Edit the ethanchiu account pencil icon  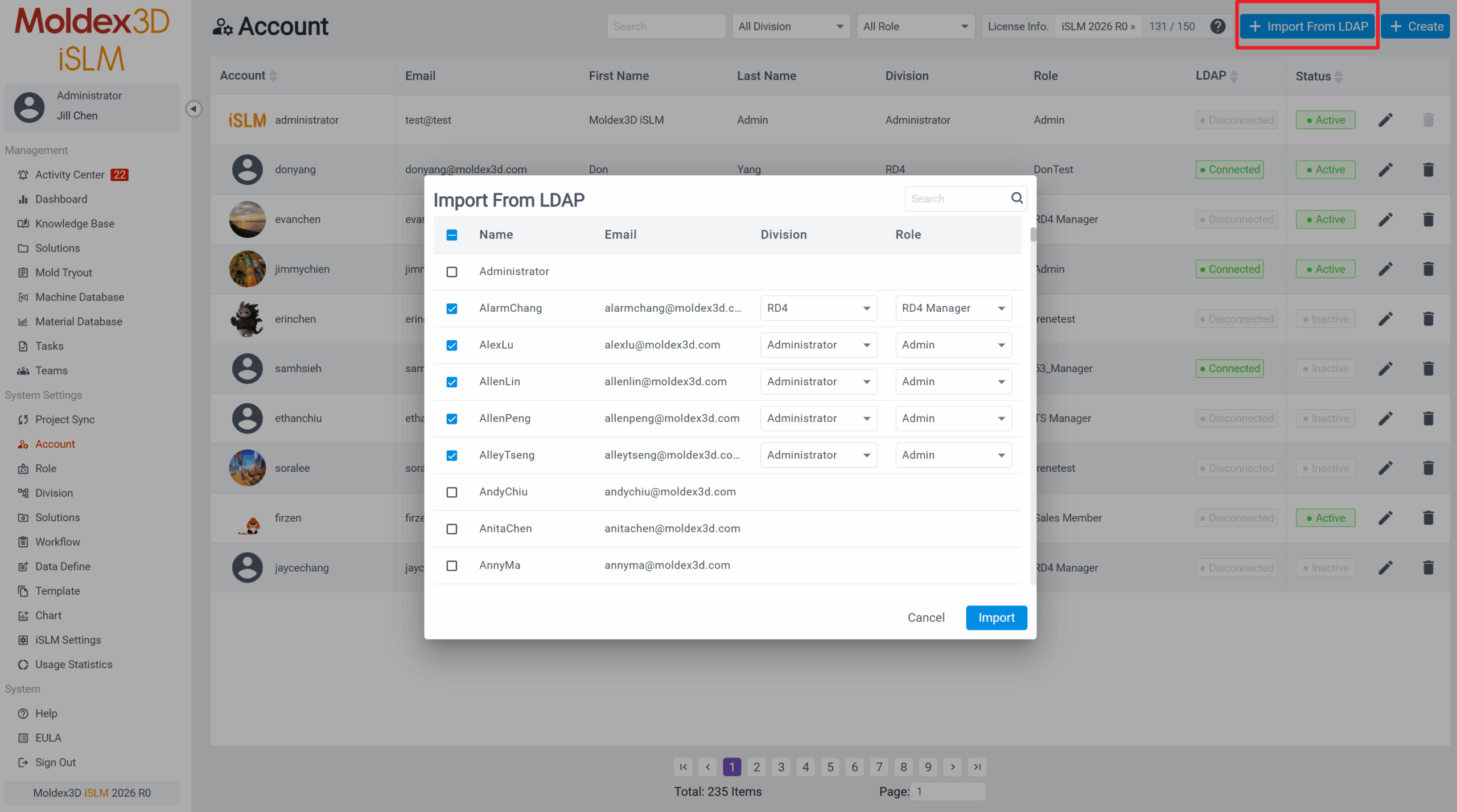[1385, 418]
